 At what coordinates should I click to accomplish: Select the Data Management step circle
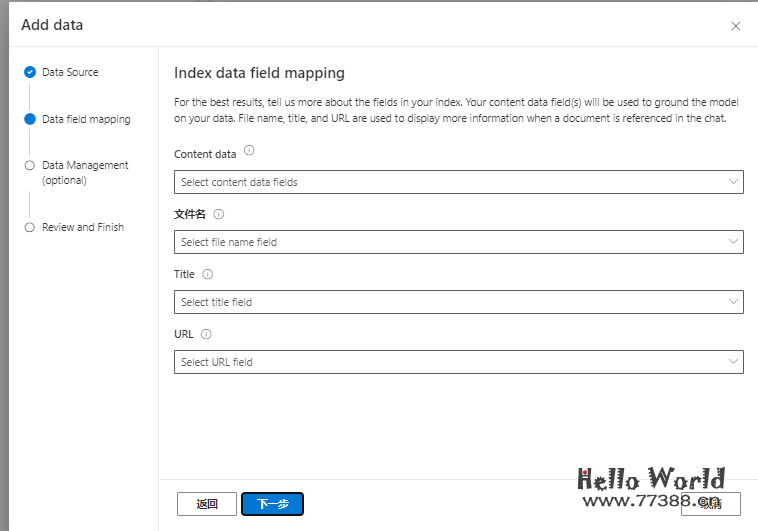29,166
